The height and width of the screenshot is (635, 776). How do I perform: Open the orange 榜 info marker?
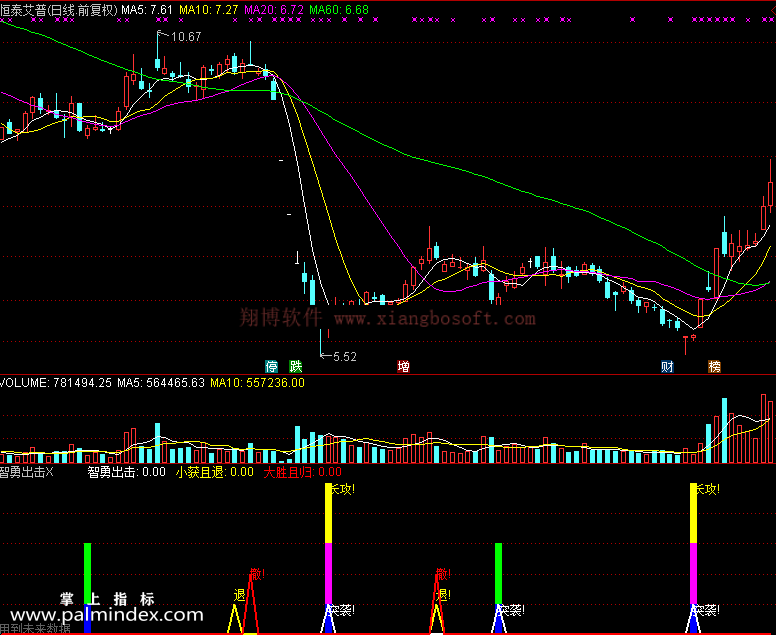pos(714,367)
